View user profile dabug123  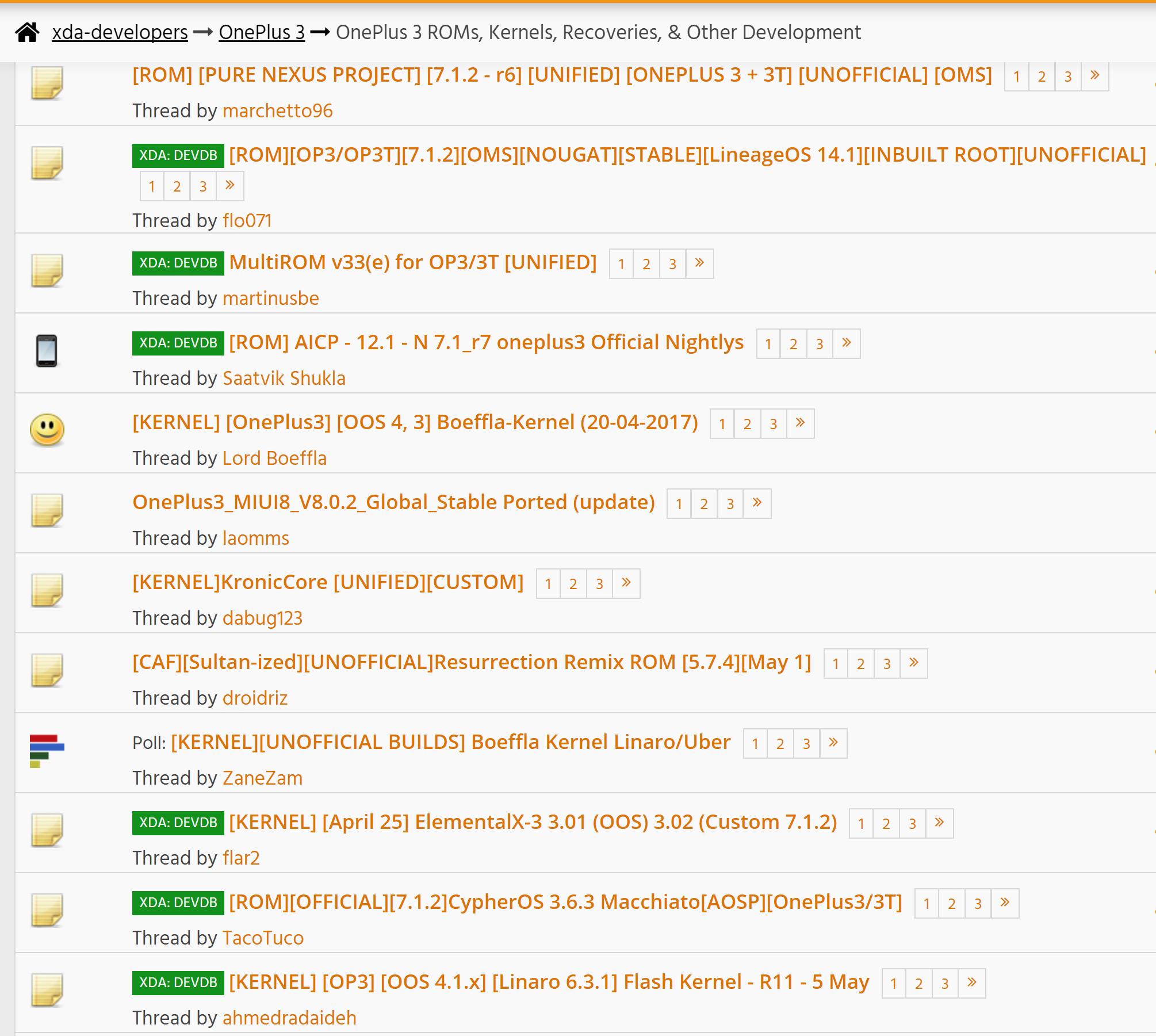coord(262,618)
